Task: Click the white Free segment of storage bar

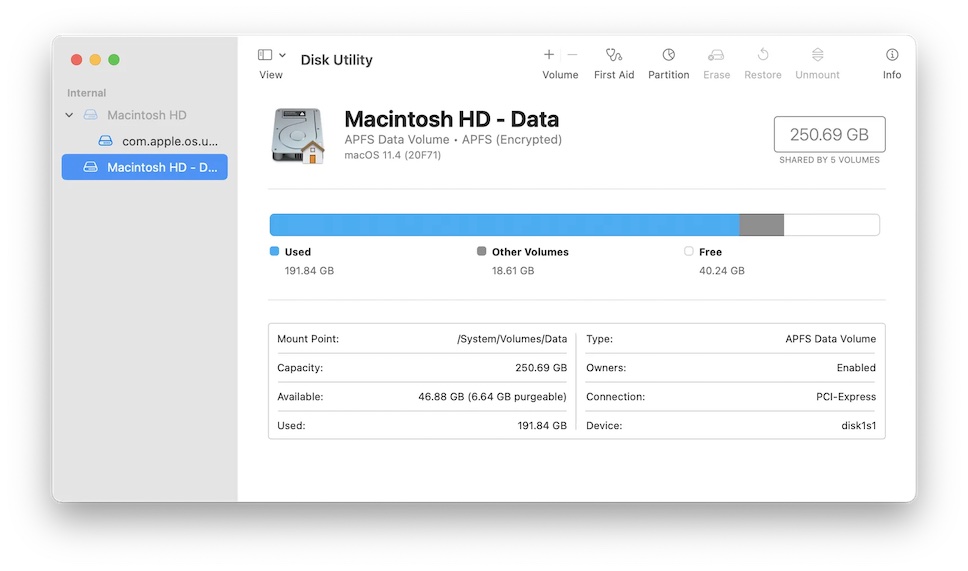Action: pyautogui.click(x=832, y=225)
